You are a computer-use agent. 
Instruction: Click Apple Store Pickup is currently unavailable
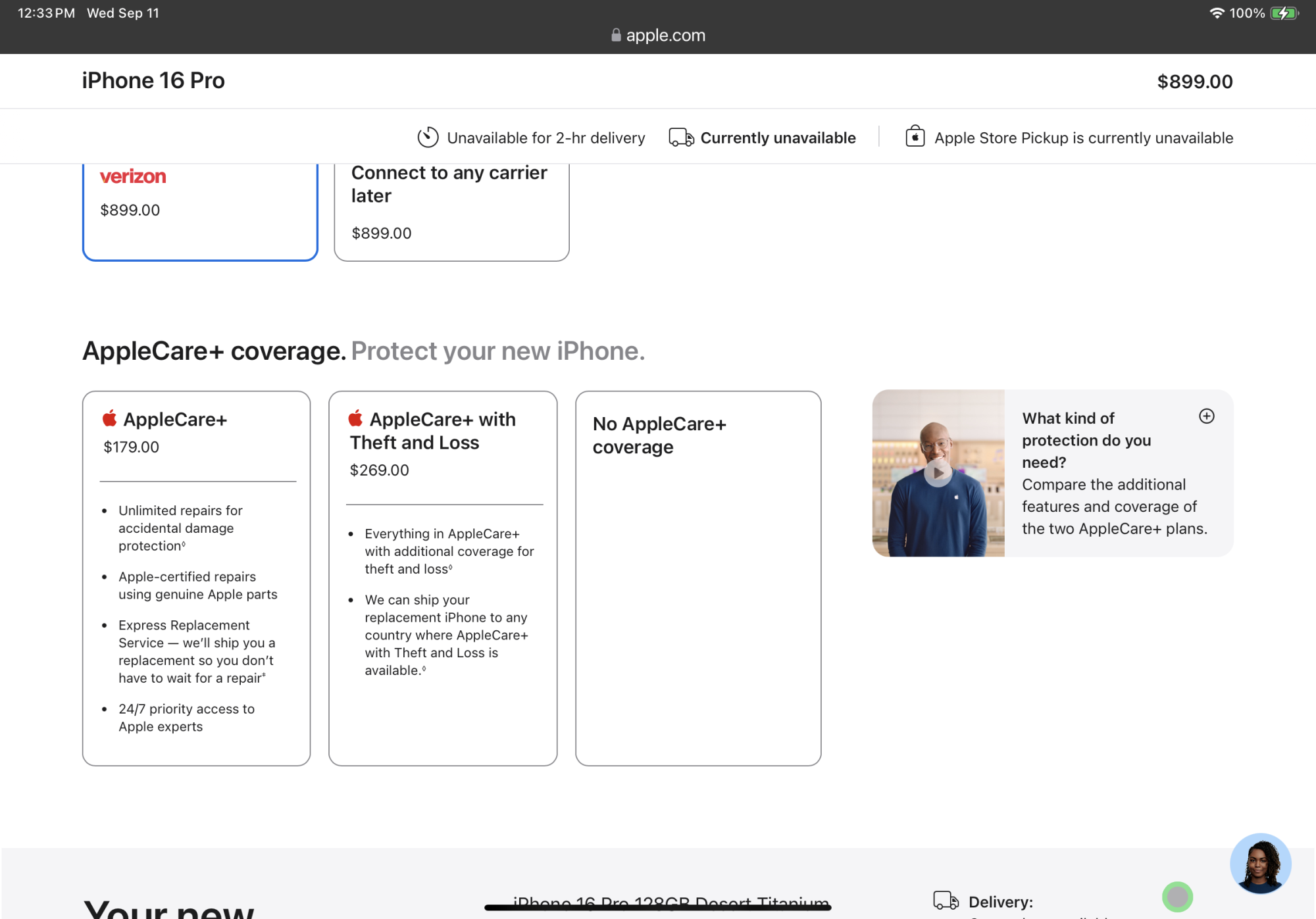click(1083, 138)
